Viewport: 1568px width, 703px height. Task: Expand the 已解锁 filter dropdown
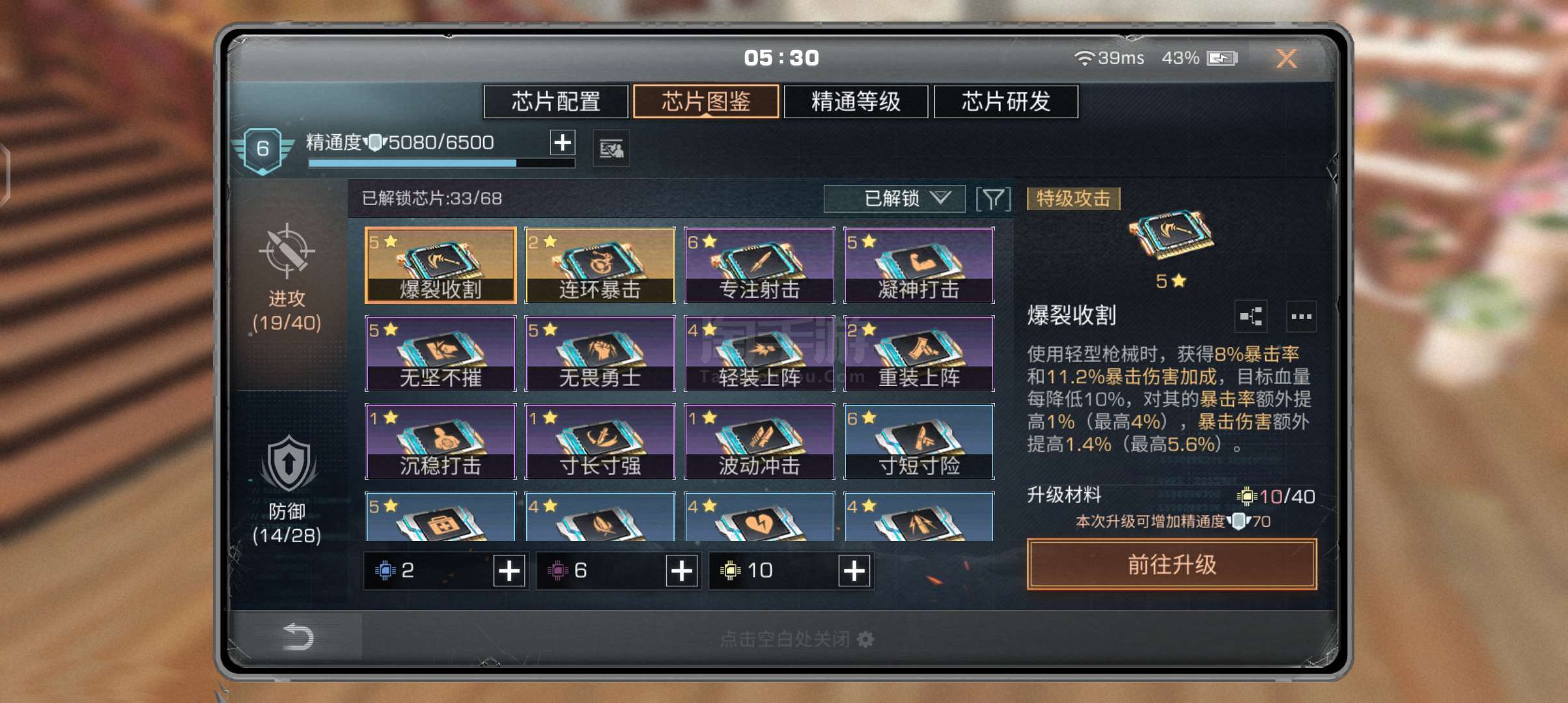(x=894, y=199)
